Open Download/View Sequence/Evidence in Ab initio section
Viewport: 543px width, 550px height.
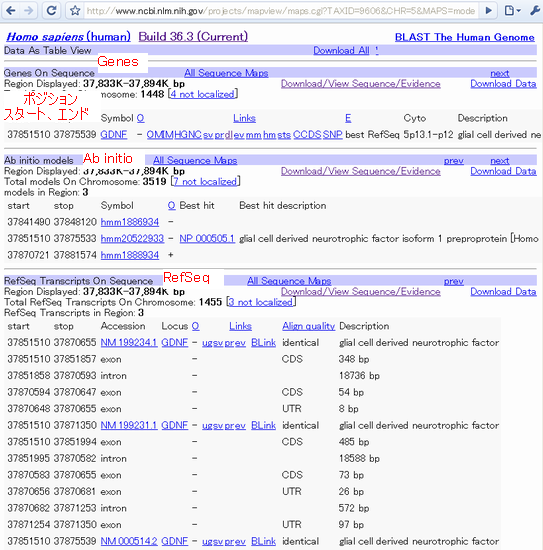[x=361, y=171]
